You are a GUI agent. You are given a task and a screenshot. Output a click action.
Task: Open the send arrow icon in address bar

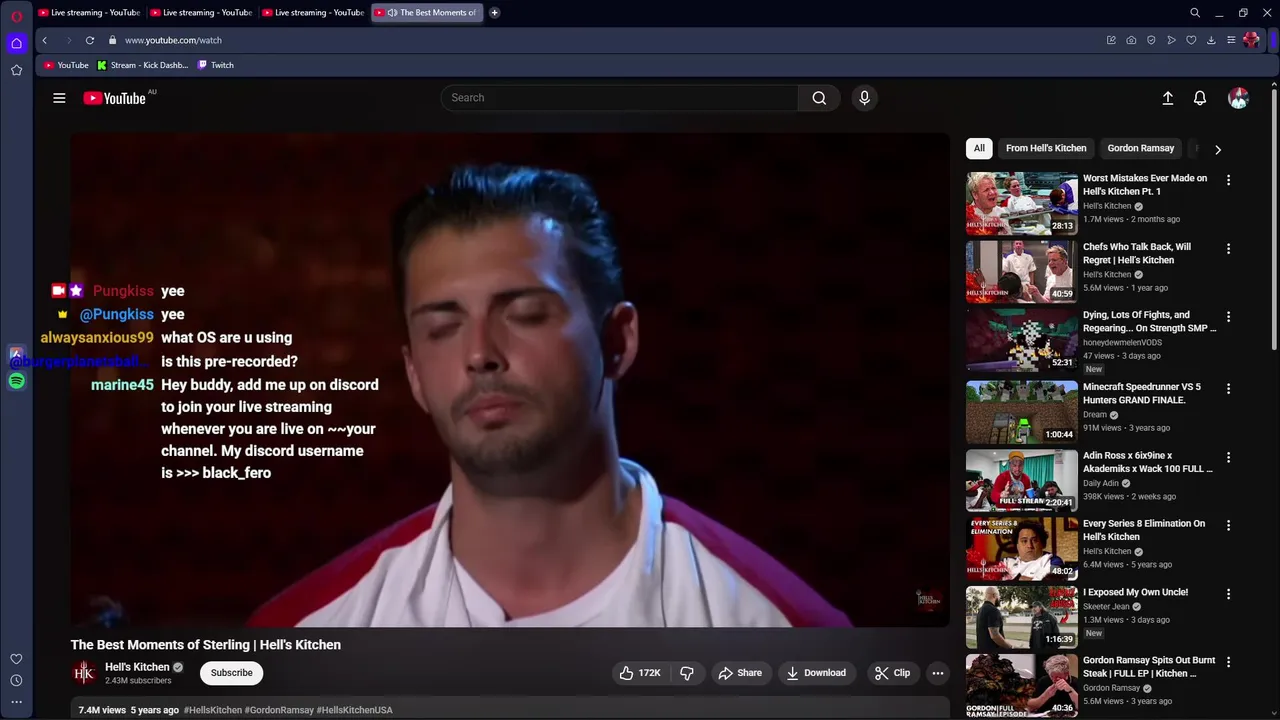coord(1171,40)
